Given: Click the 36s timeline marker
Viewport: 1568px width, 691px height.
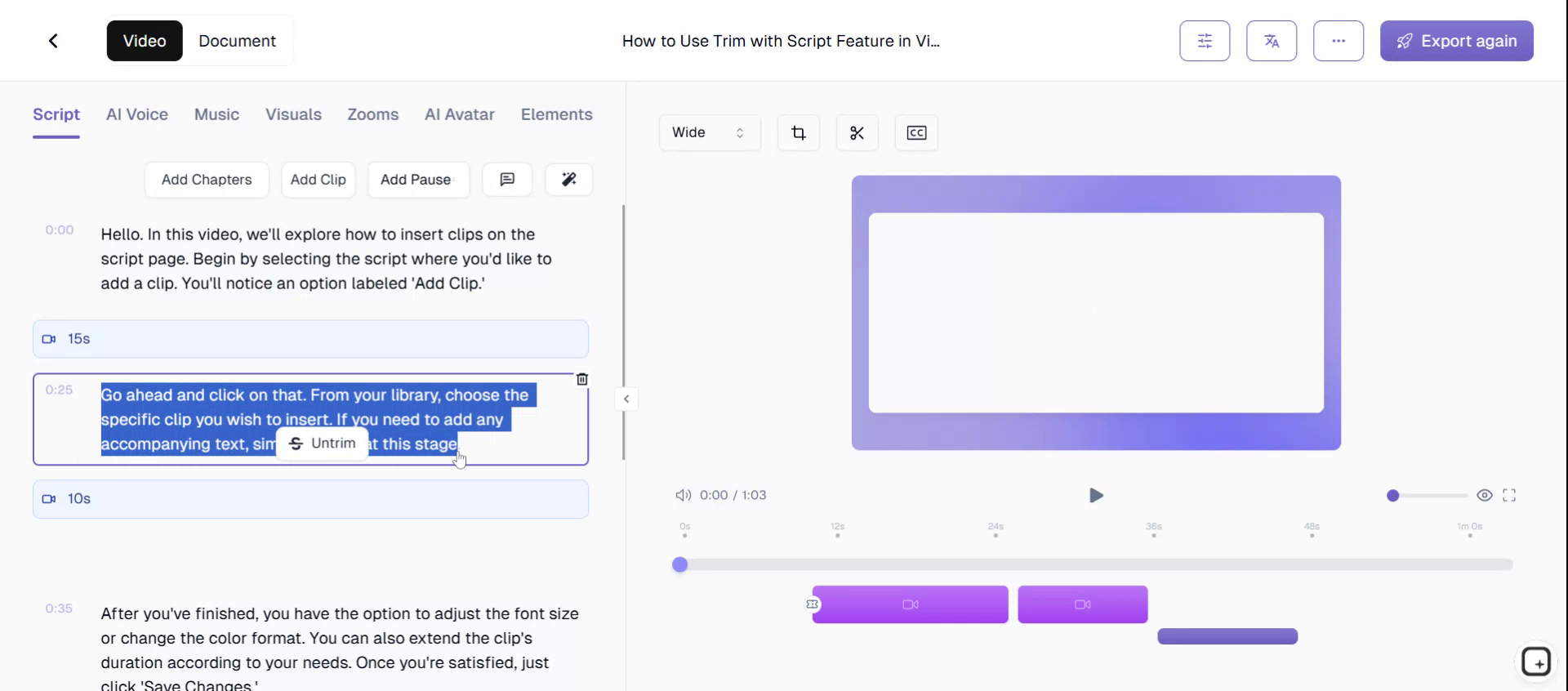Looking at the screenshot, I should coord(1153,530).
